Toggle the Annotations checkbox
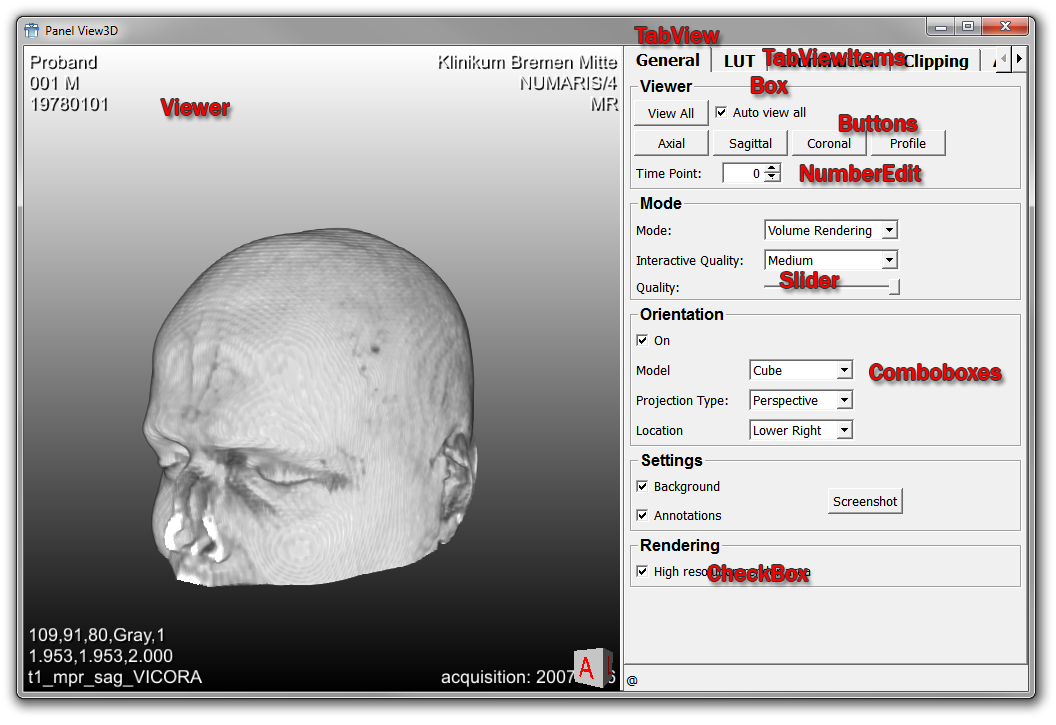 point(642,516)
